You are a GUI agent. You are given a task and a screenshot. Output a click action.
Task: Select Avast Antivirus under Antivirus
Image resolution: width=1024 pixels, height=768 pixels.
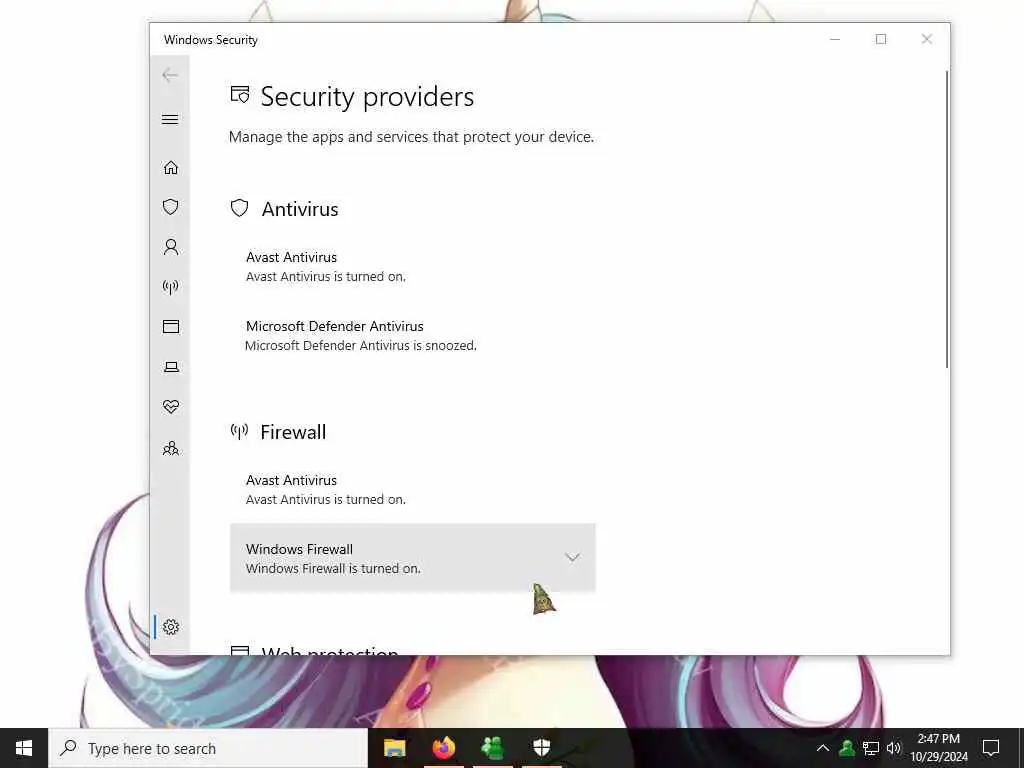pyautogui.click(x=325, y=266)
